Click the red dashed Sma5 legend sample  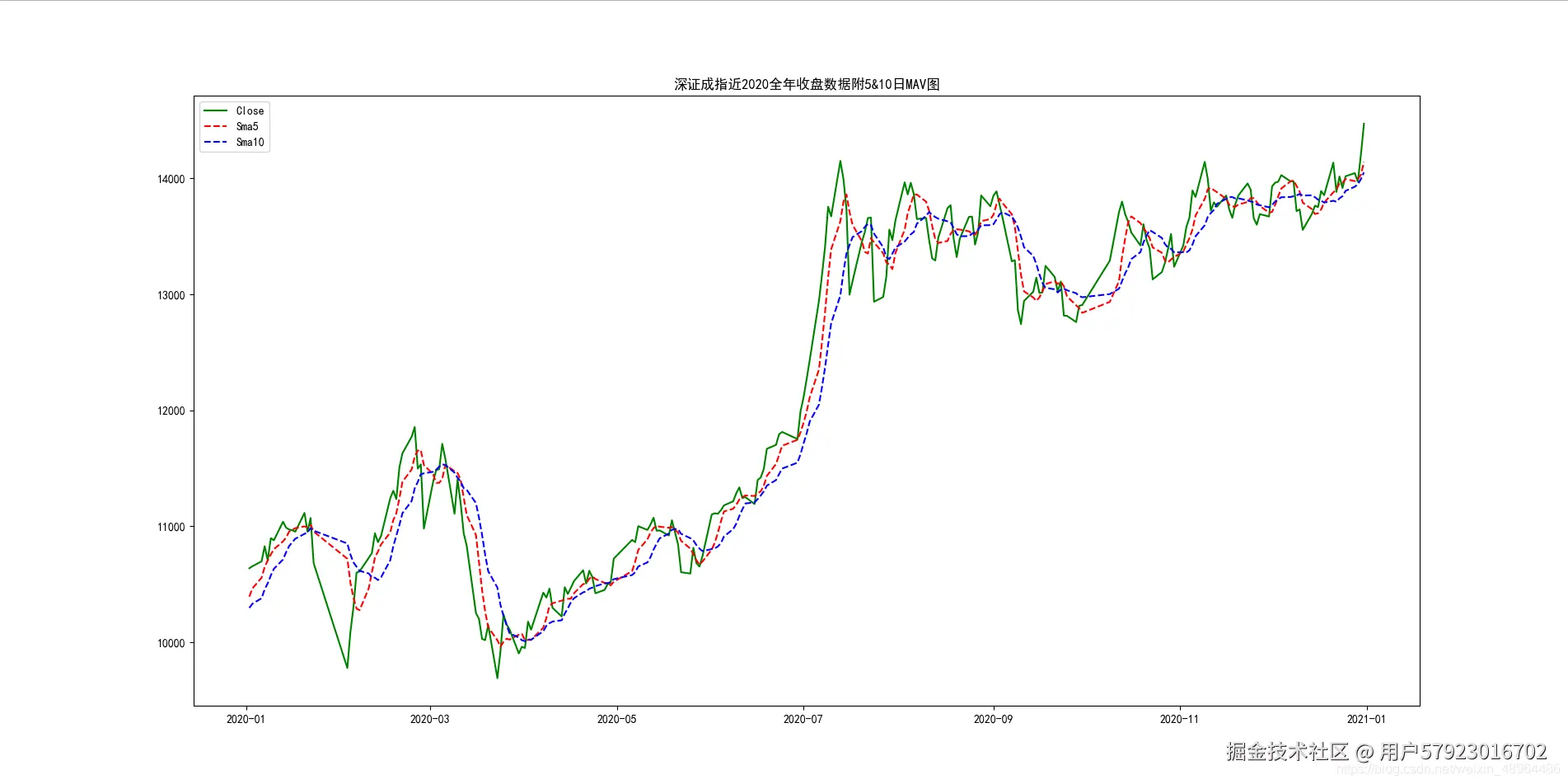click(215, 126)
